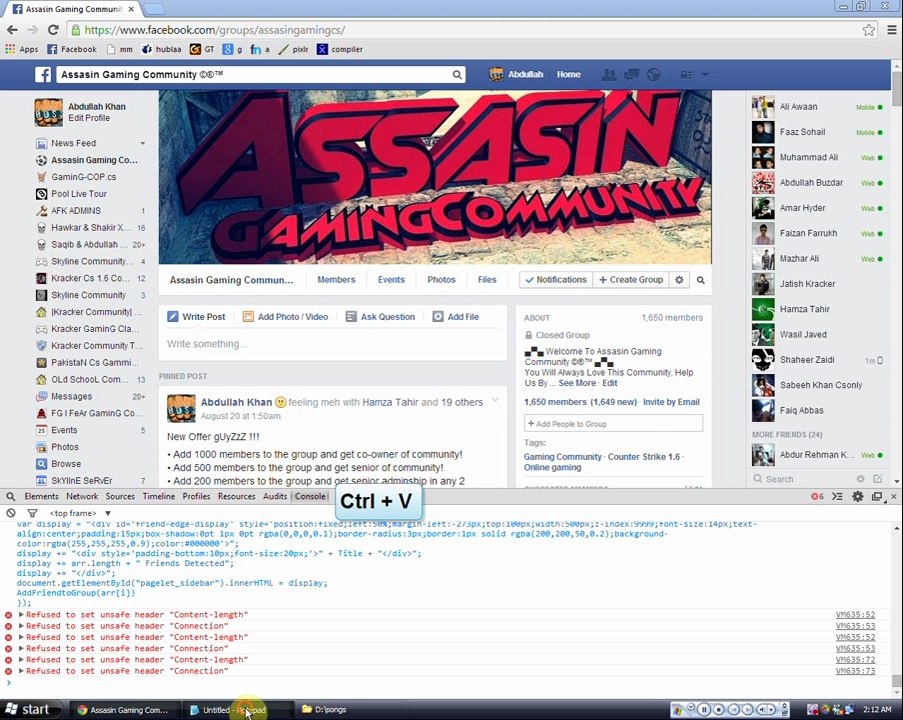This screenshot has width=903, height=720.
Task: Open the See More link in About
Action: (x=577, y=383)
